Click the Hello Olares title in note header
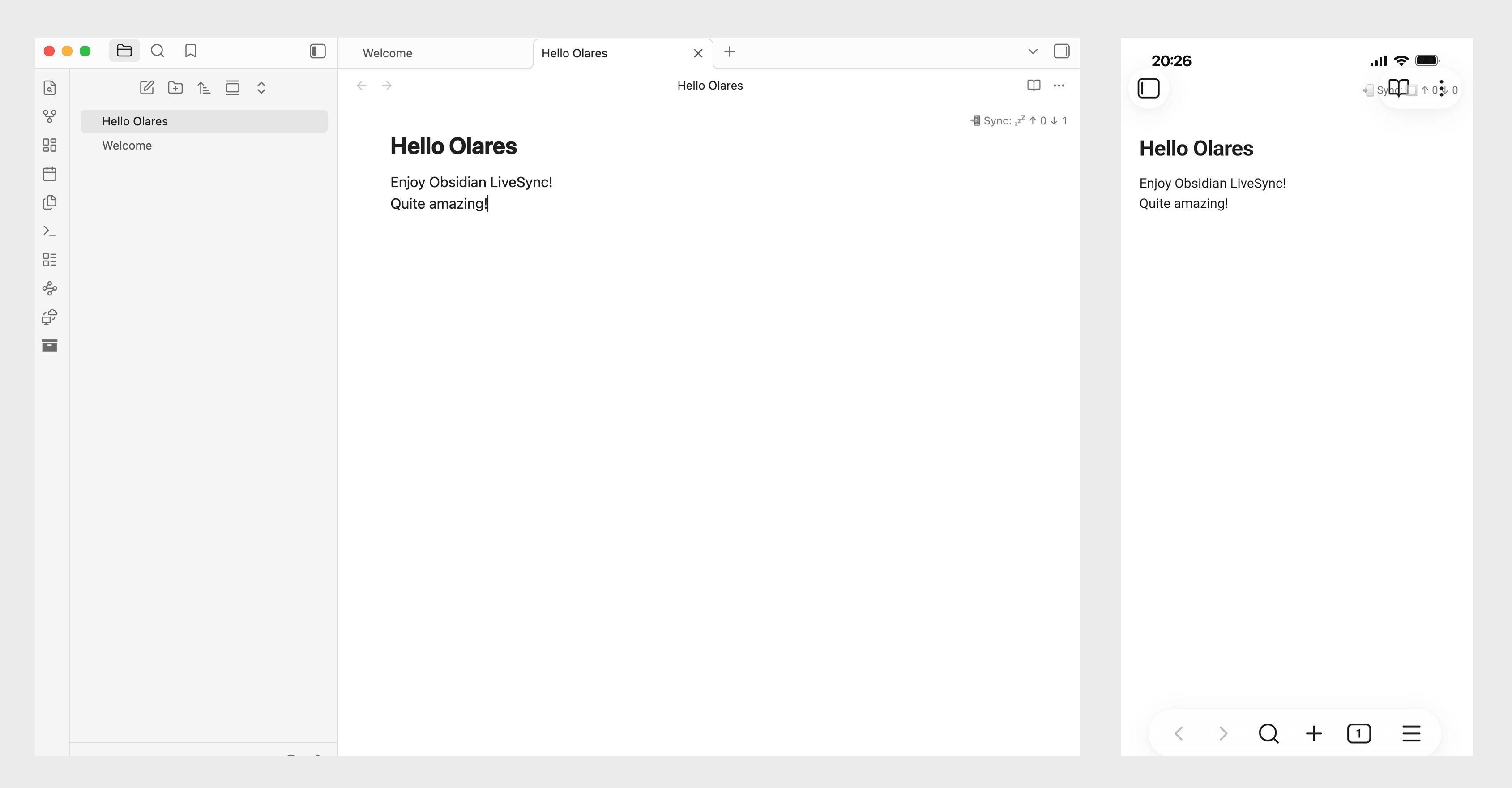 [709, 86]
